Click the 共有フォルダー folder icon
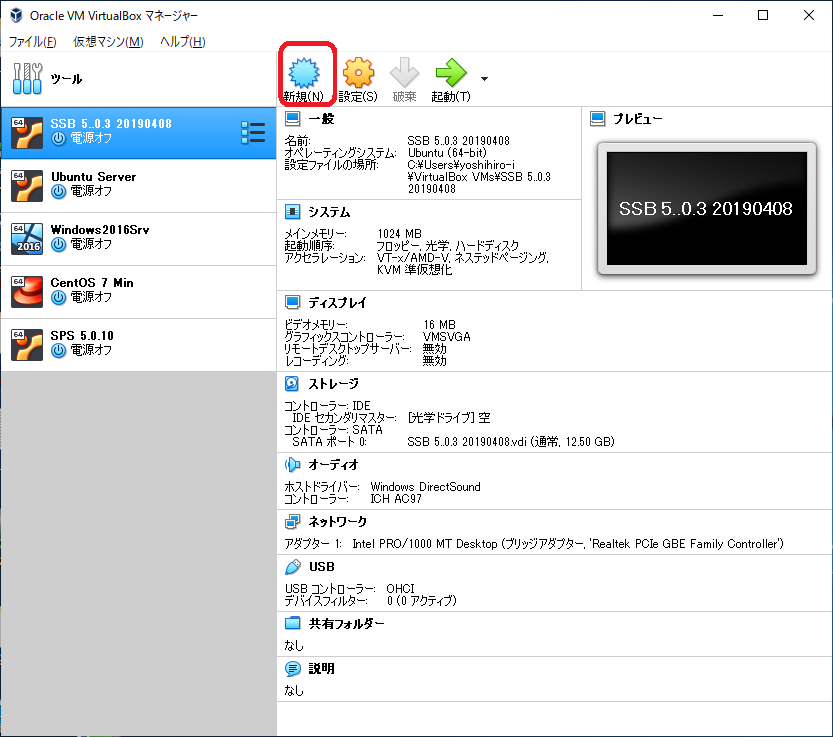The image size is (833, 737). (x=292, y=623)
